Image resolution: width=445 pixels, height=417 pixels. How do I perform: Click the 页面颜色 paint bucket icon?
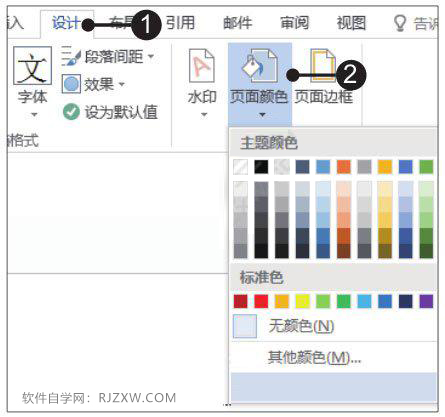[x=259, y=66]
